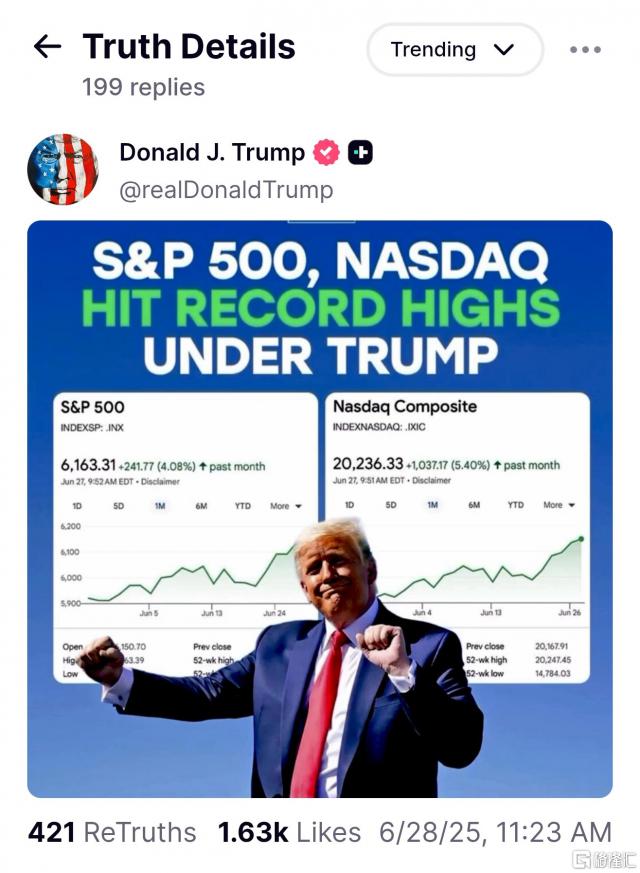Tap the 199 replies count
The width and height of the screenshot is (640, 873).
pos(143,87)
